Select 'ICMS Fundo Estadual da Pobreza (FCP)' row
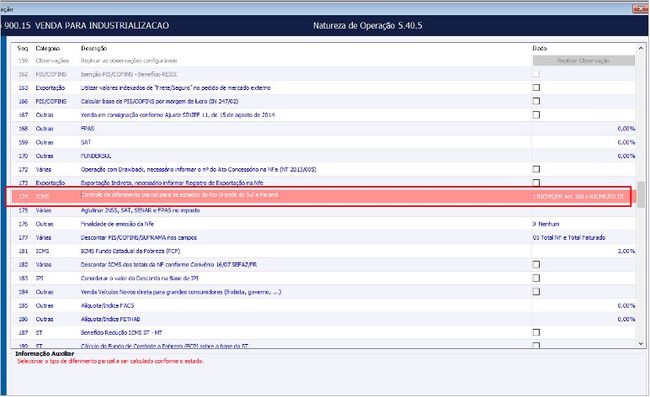Screen dimensions: 650x397 coord(130,251)
